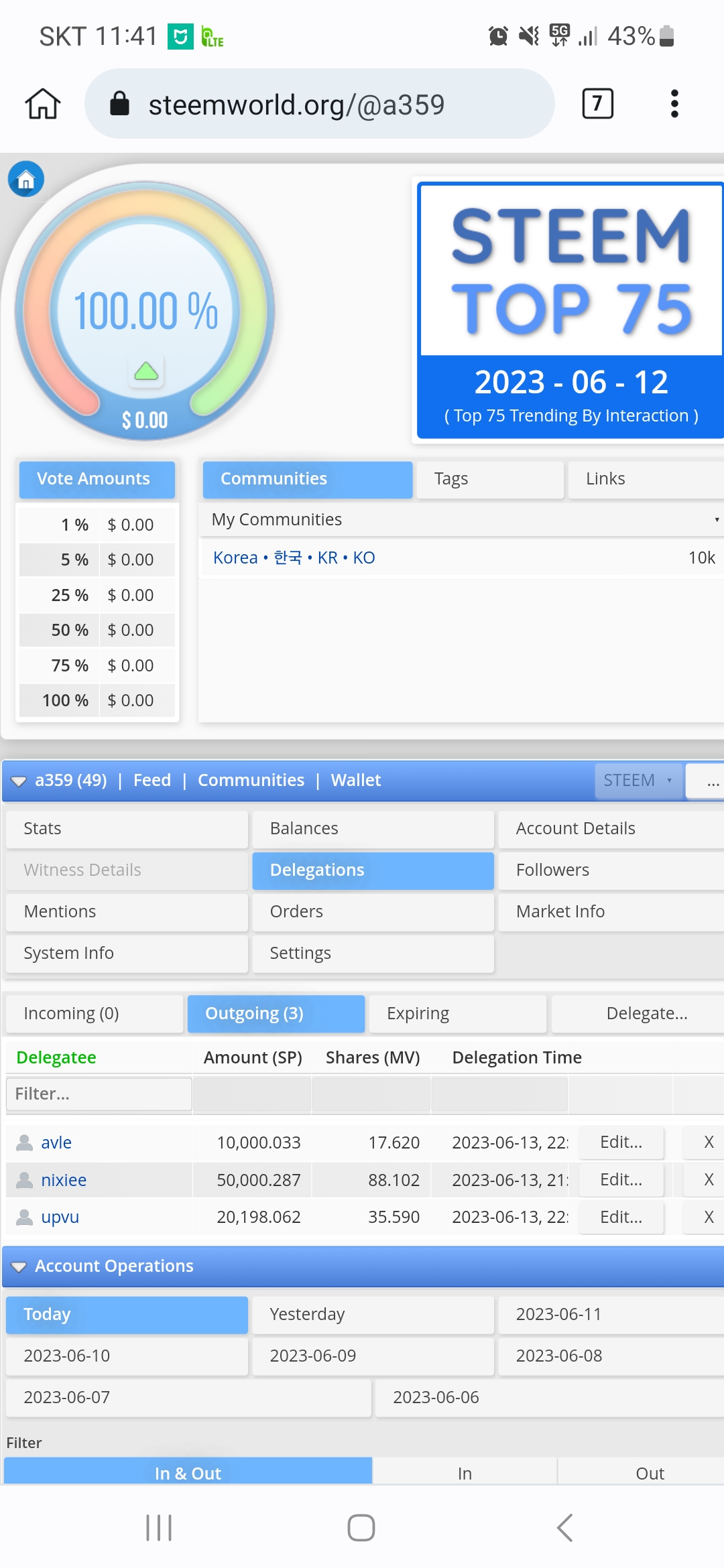Show operations for 2023-06-09
This screenshot has width=724, height=1568.
click(373, 1356)
